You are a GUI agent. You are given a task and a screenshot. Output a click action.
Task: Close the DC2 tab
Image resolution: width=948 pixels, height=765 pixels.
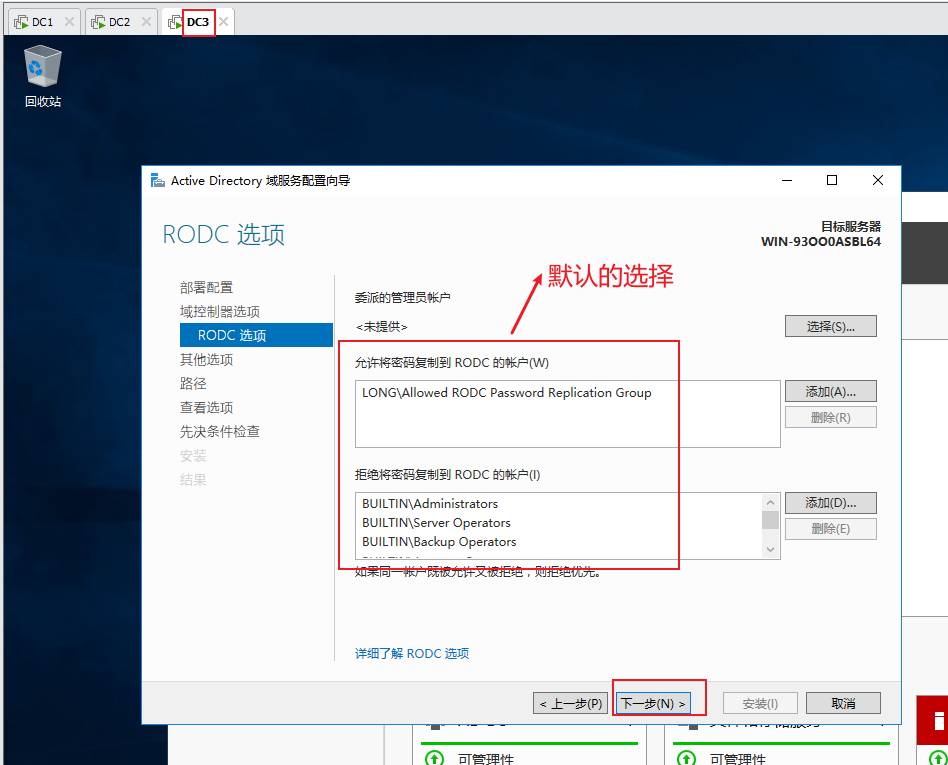[146, 22]
